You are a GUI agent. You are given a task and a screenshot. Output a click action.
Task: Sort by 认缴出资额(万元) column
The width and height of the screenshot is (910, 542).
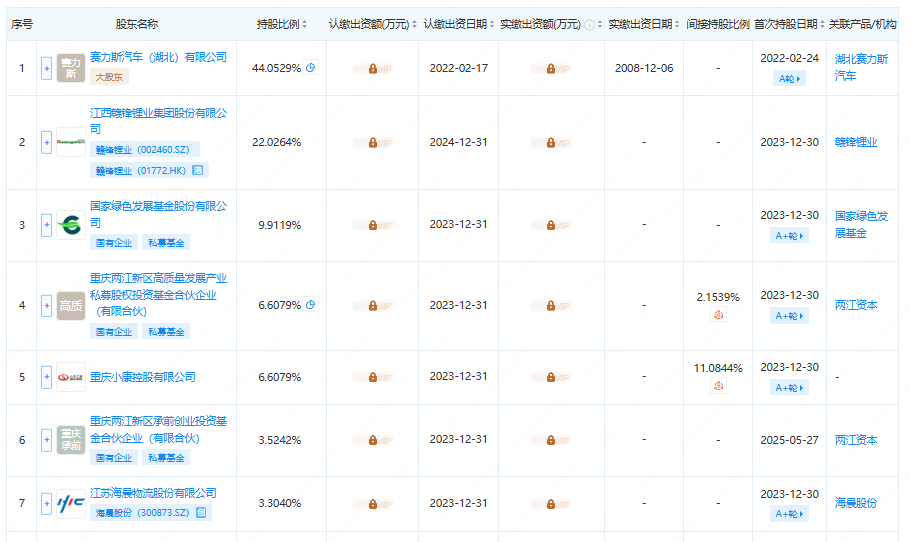tap(414, 24)
